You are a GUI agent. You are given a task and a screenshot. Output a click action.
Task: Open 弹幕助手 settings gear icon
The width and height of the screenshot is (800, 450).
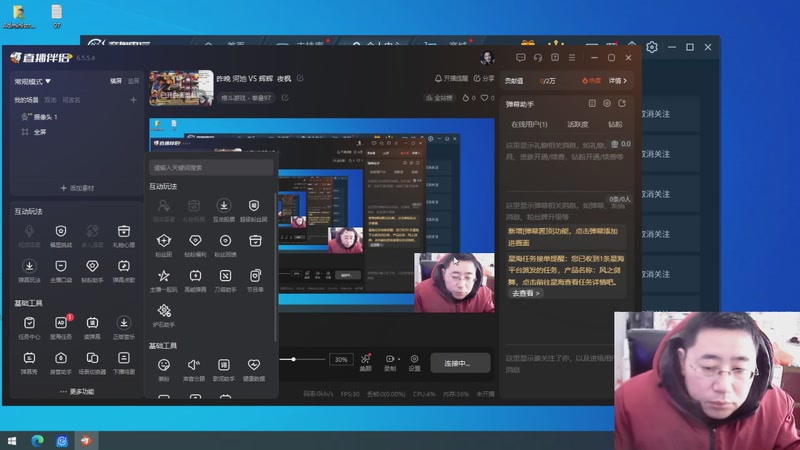607,104
